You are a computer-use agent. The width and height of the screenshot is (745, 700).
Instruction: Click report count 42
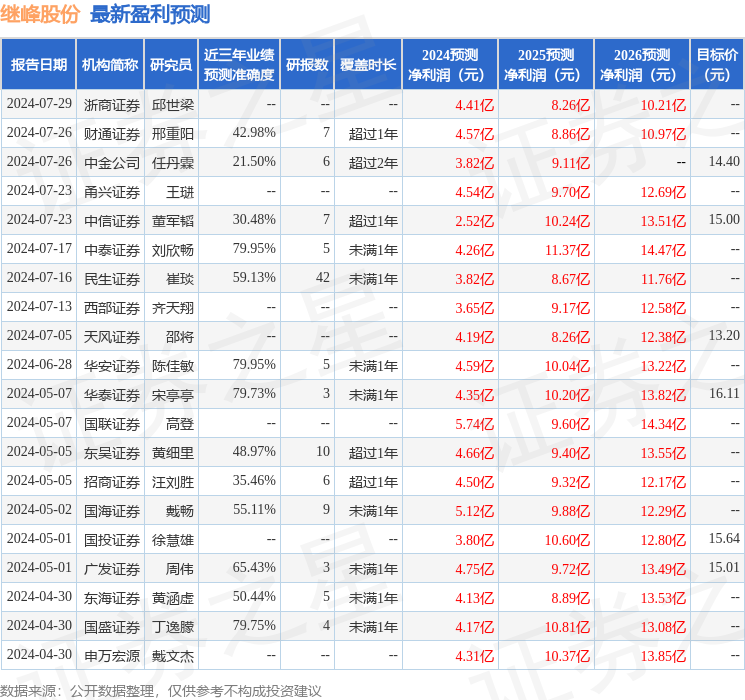323,278
